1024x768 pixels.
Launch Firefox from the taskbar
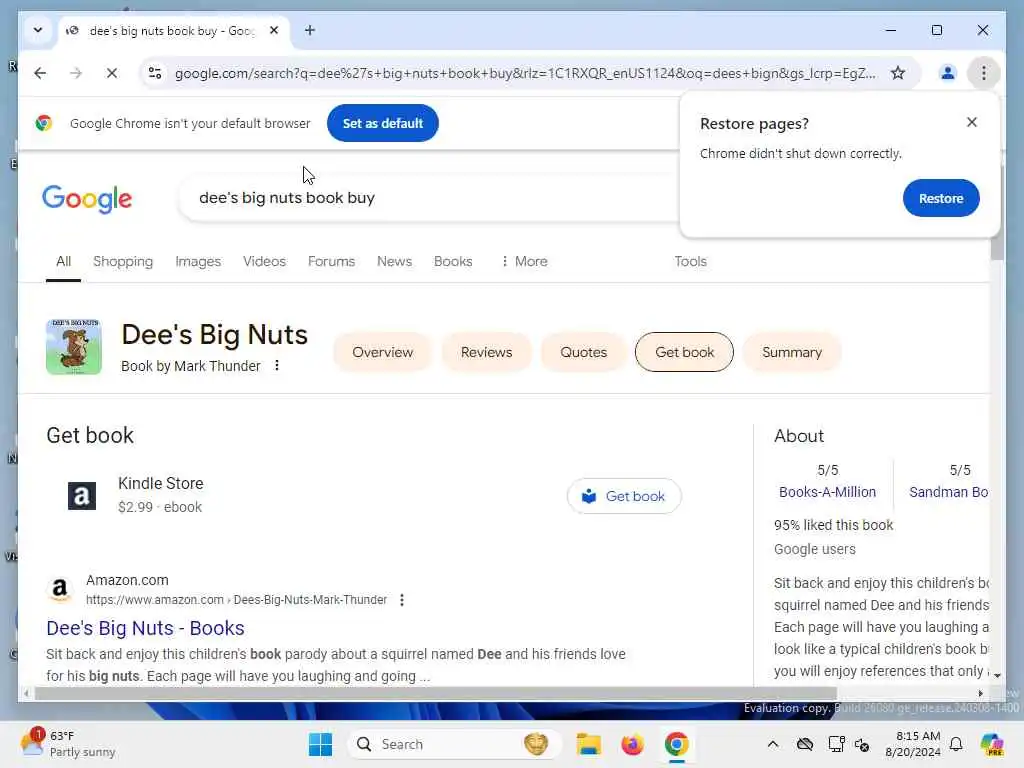[632, 744]
